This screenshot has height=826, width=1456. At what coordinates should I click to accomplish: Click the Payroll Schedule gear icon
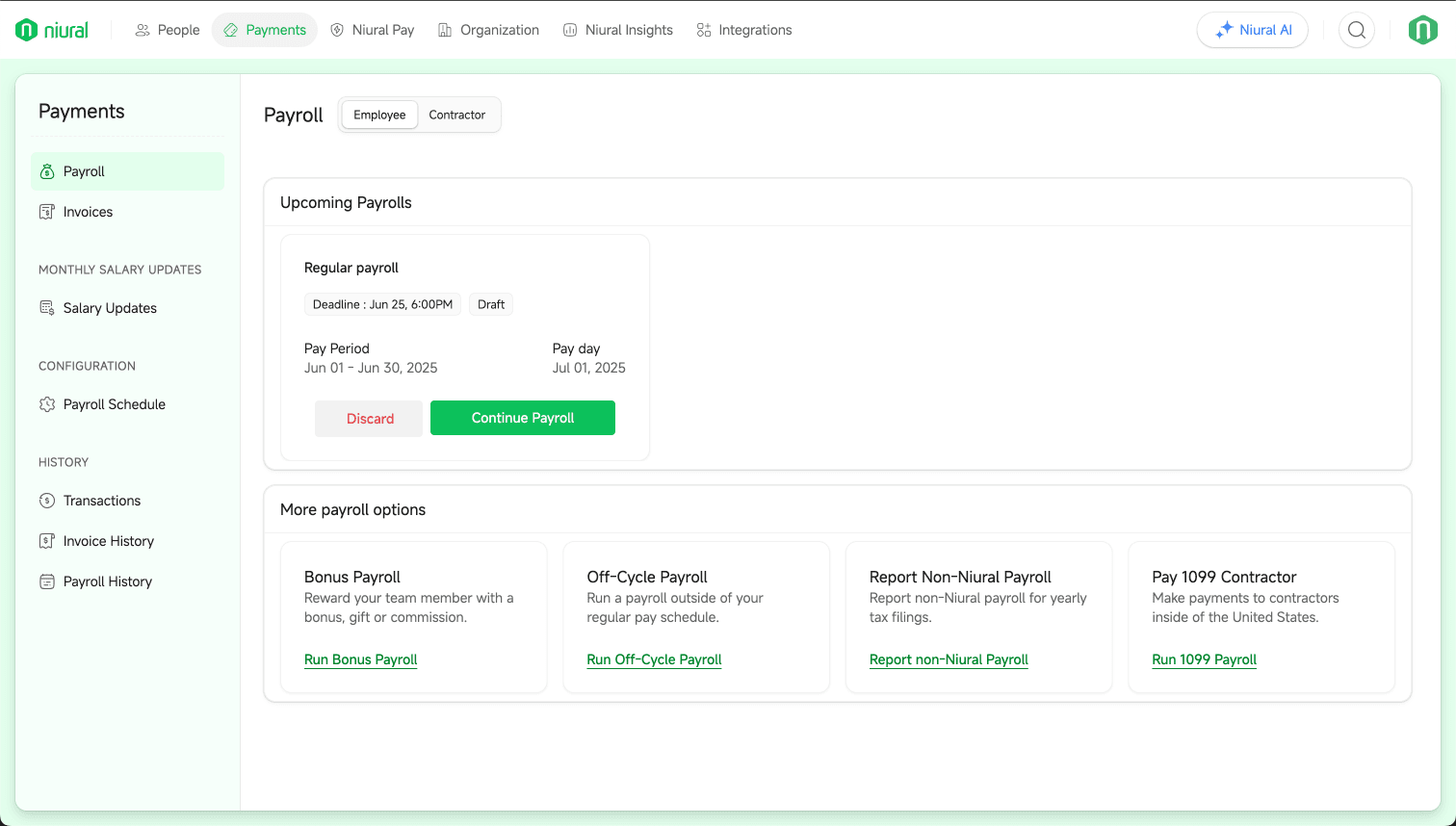click(x=46, y=404)
